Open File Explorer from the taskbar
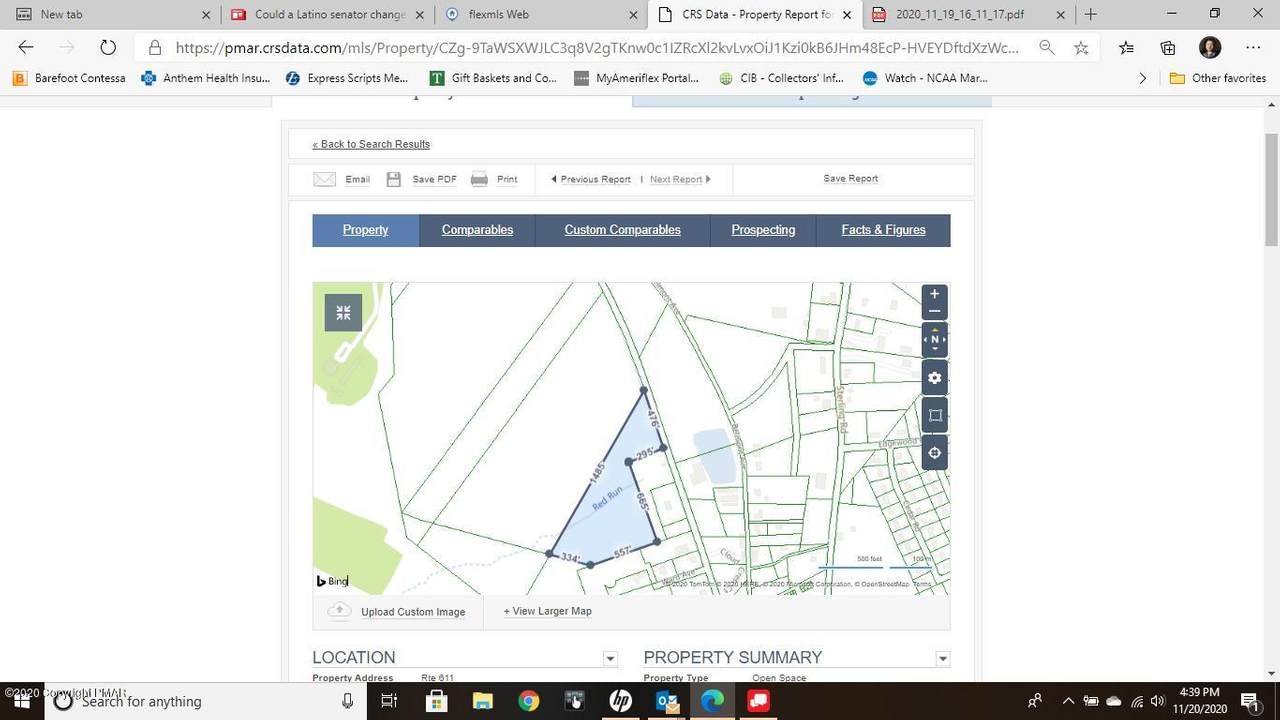The height and width of the screenshot is (720, 1280). (x=483, y=701)
